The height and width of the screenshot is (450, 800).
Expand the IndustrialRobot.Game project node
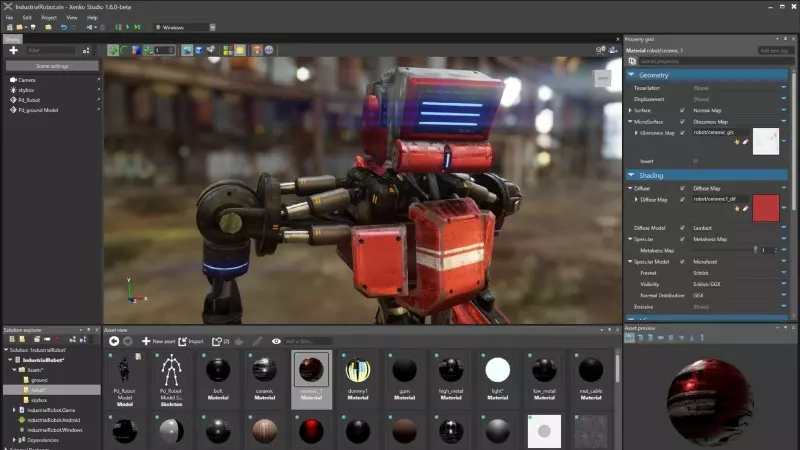coord(14,410)
